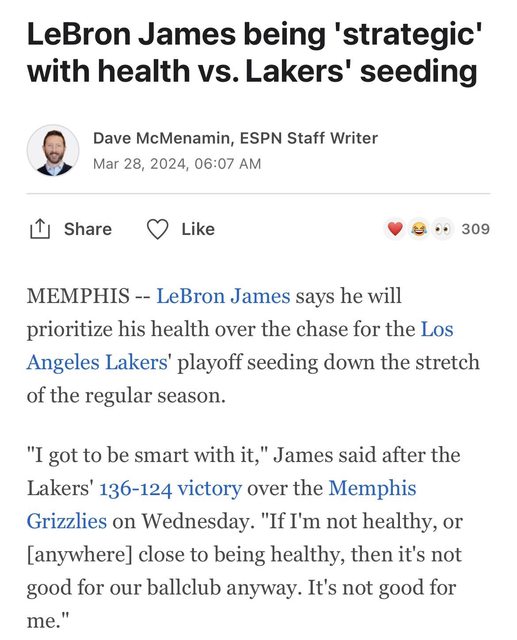517x640 pixels.
Task: Open the LeBron James player link
Action: pyautogui.click(x=223, y=296)
